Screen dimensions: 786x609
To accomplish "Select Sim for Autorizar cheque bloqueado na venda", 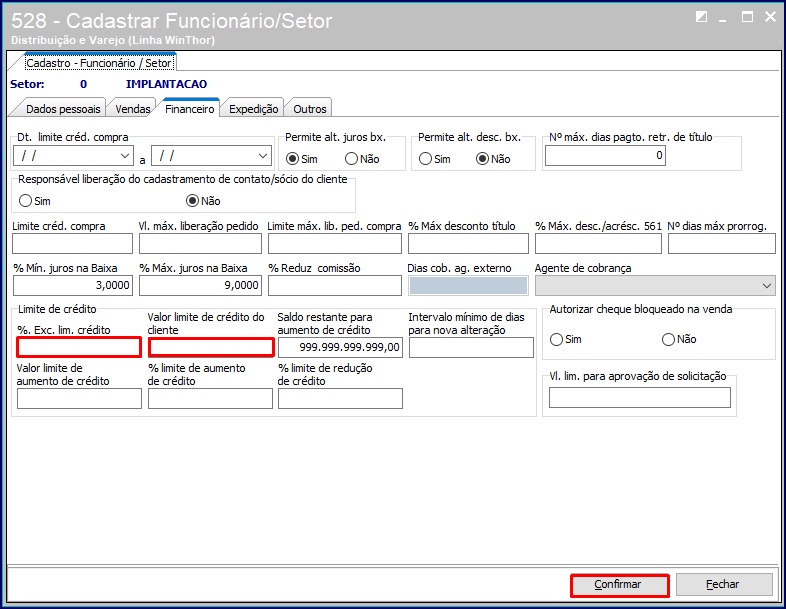I will 556,339.
